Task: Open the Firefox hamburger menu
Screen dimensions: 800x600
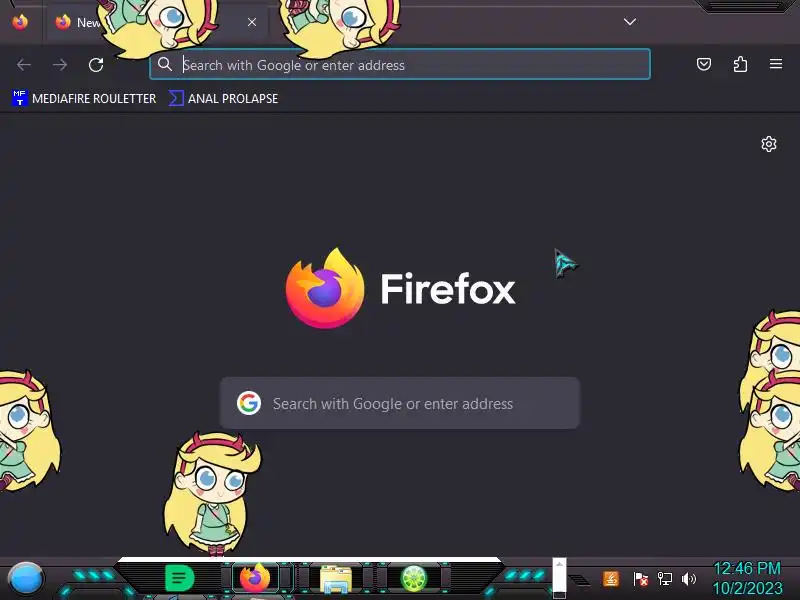Action: (776, 64)
